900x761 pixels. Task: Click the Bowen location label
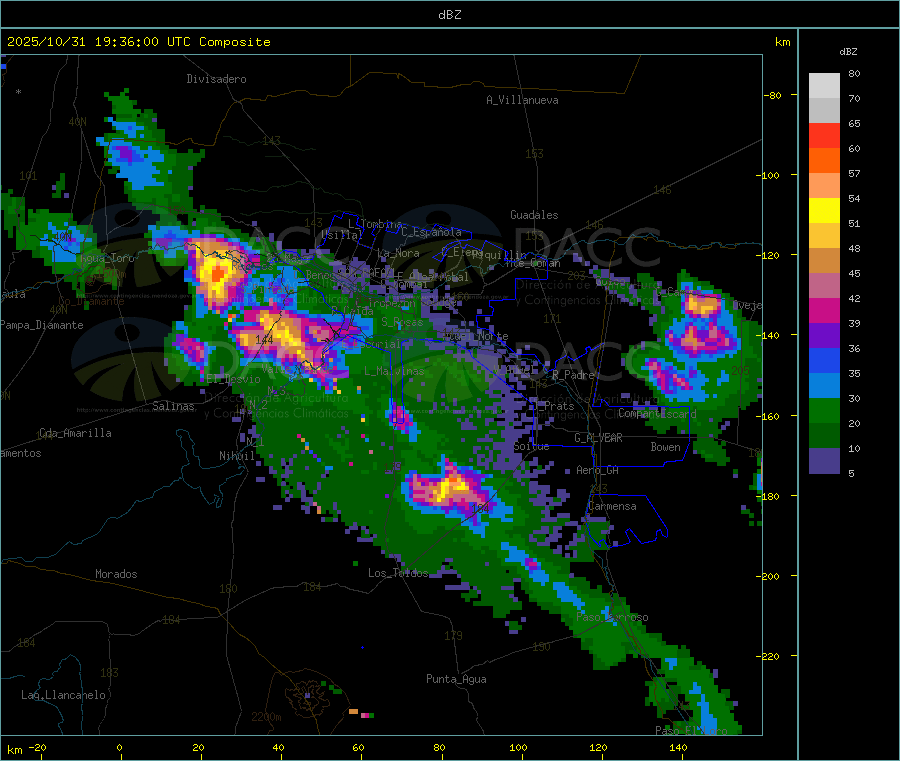665,447
